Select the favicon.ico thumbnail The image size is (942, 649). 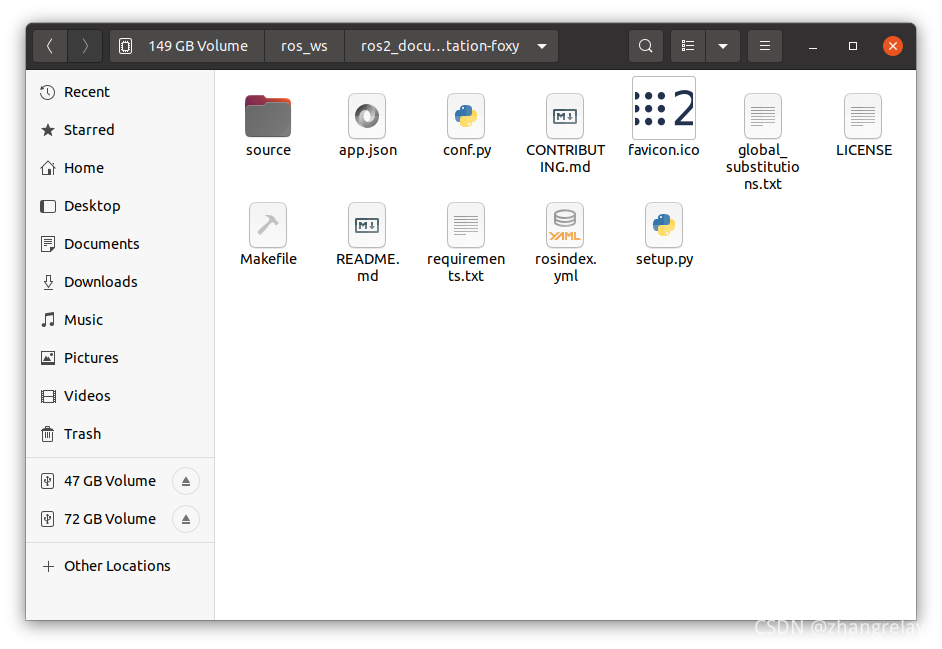664,108
